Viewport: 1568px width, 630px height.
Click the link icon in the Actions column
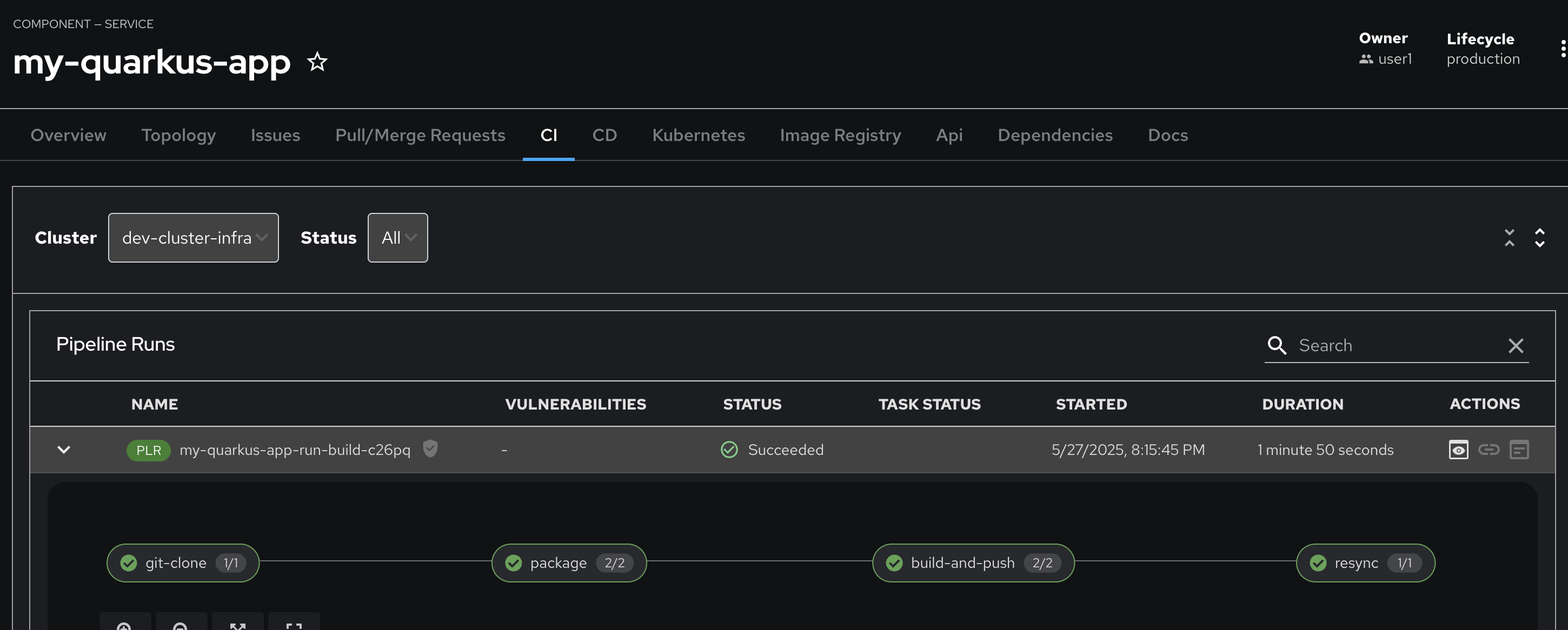tap(1489, 450)
